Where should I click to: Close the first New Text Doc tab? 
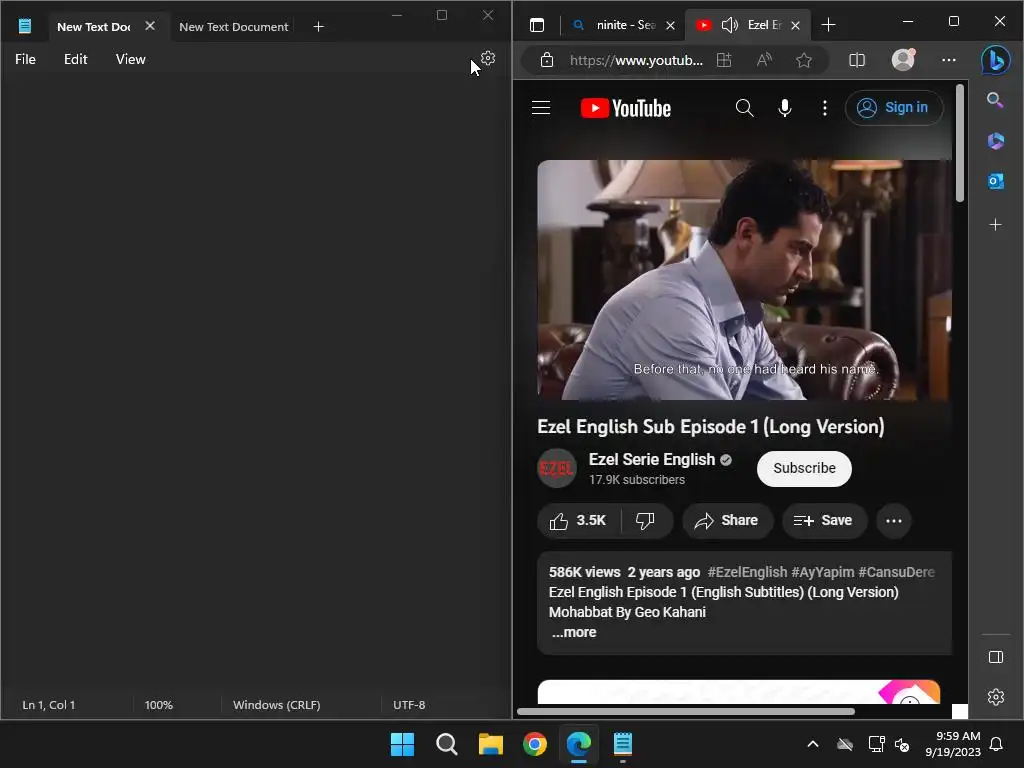click(150, 26)
